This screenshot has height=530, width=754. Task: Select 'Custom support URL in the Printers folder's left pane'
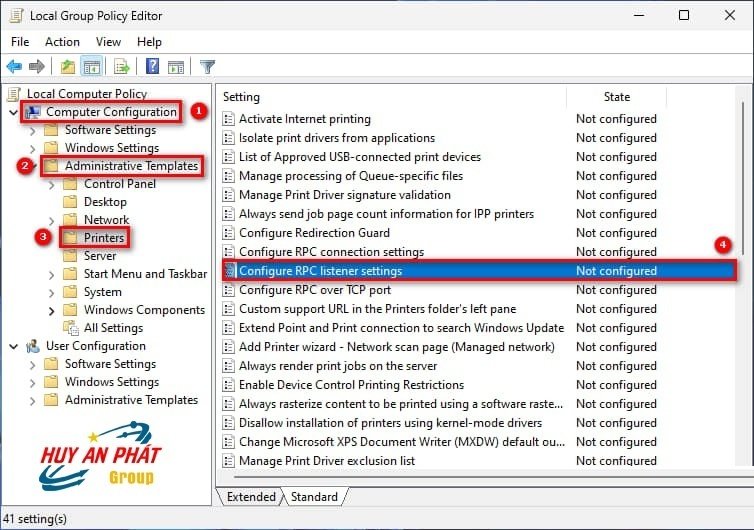(x=377, y=309)
